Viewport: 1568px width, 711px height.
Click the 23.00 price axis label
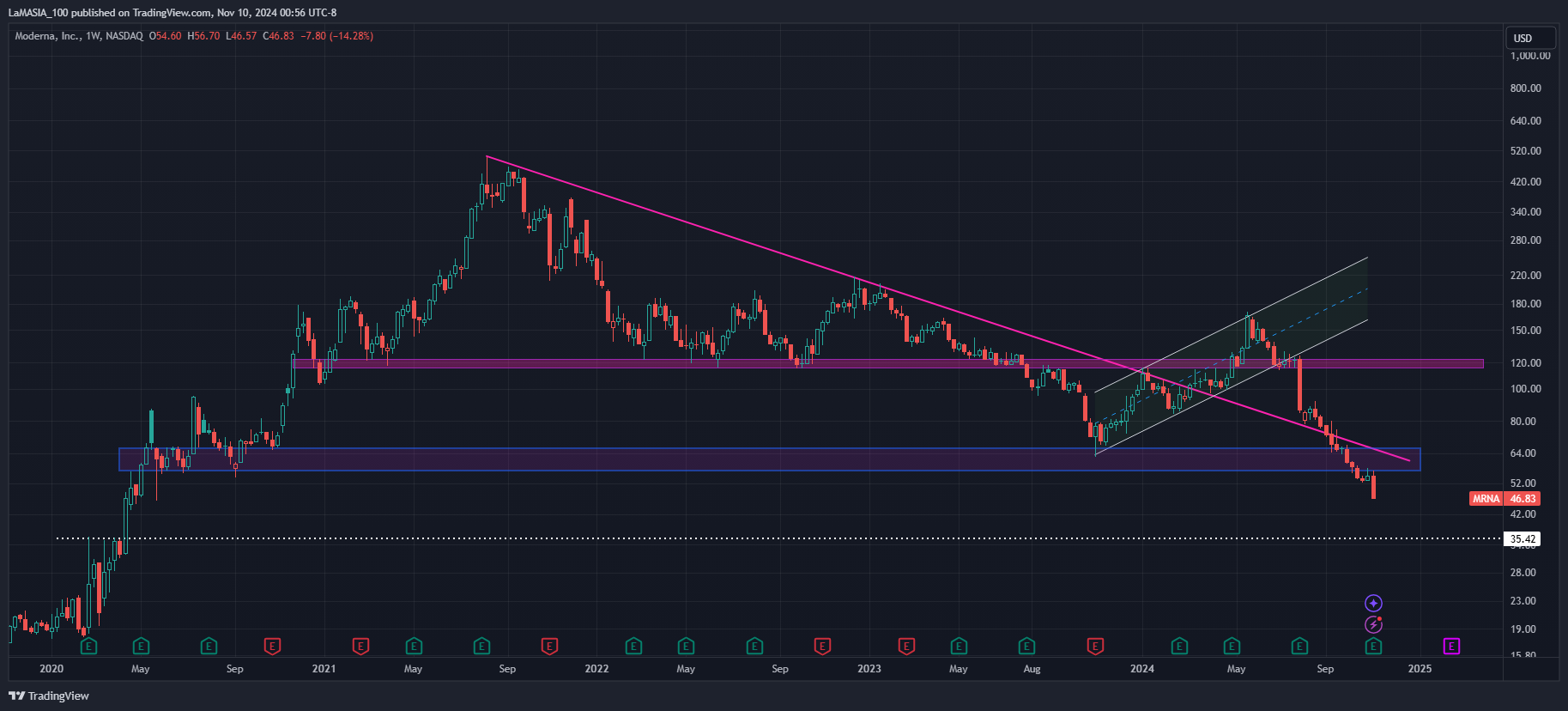pos(1523,601)
